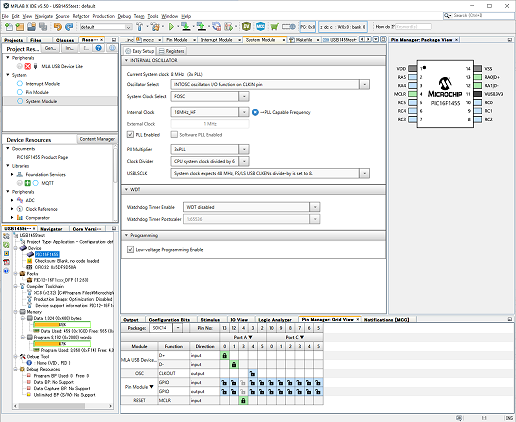Click the blue help icon in Project Resources

[x=98, y=48]
